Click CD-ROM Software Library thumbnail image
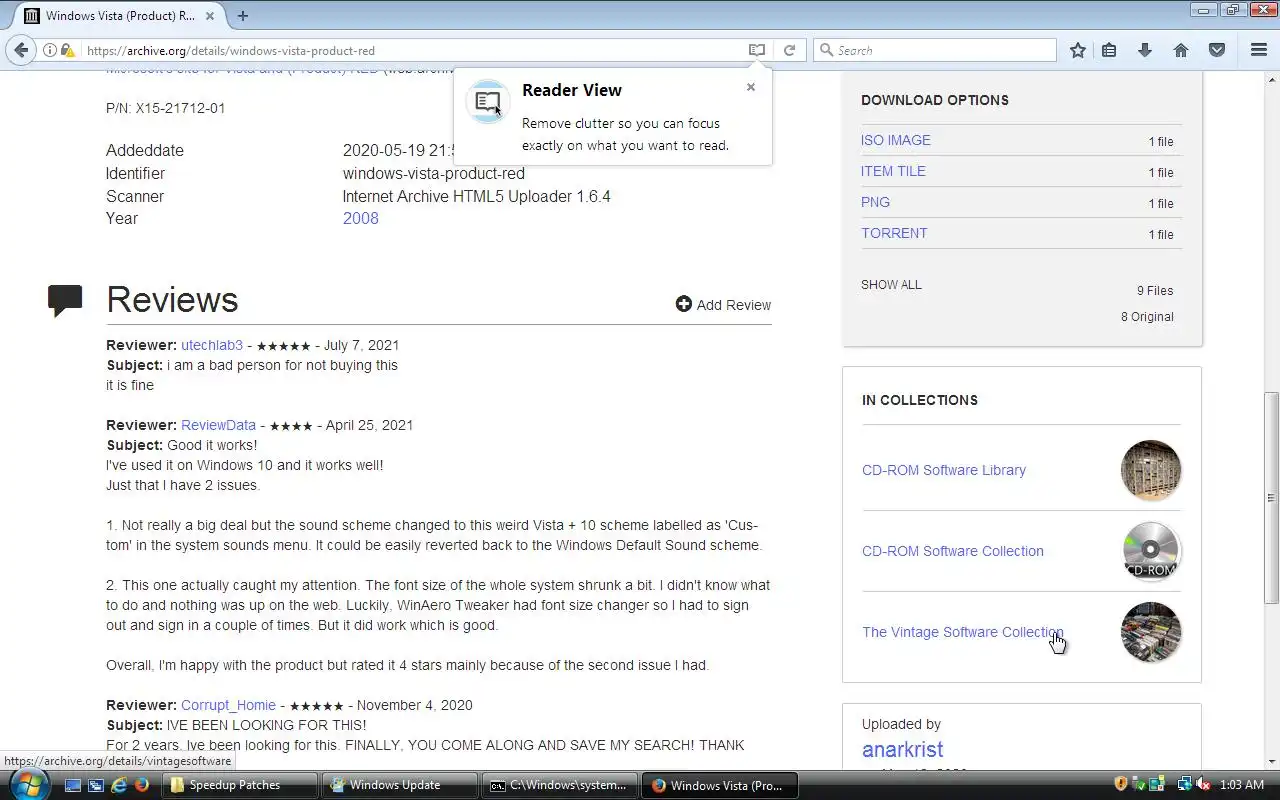 tap(1151, 470)
